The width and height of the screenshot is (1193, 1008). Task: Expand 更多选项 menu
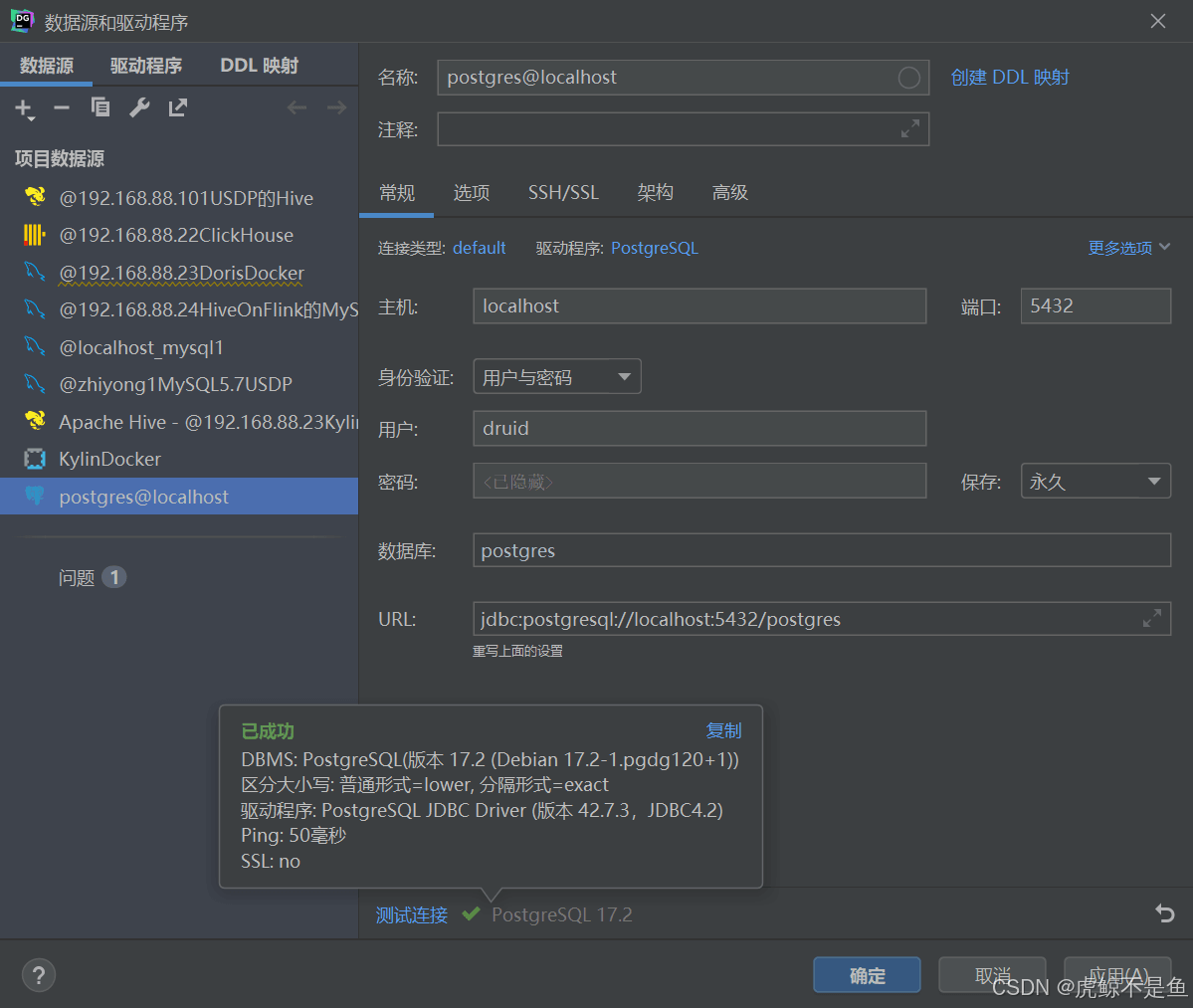[1129, 248]
